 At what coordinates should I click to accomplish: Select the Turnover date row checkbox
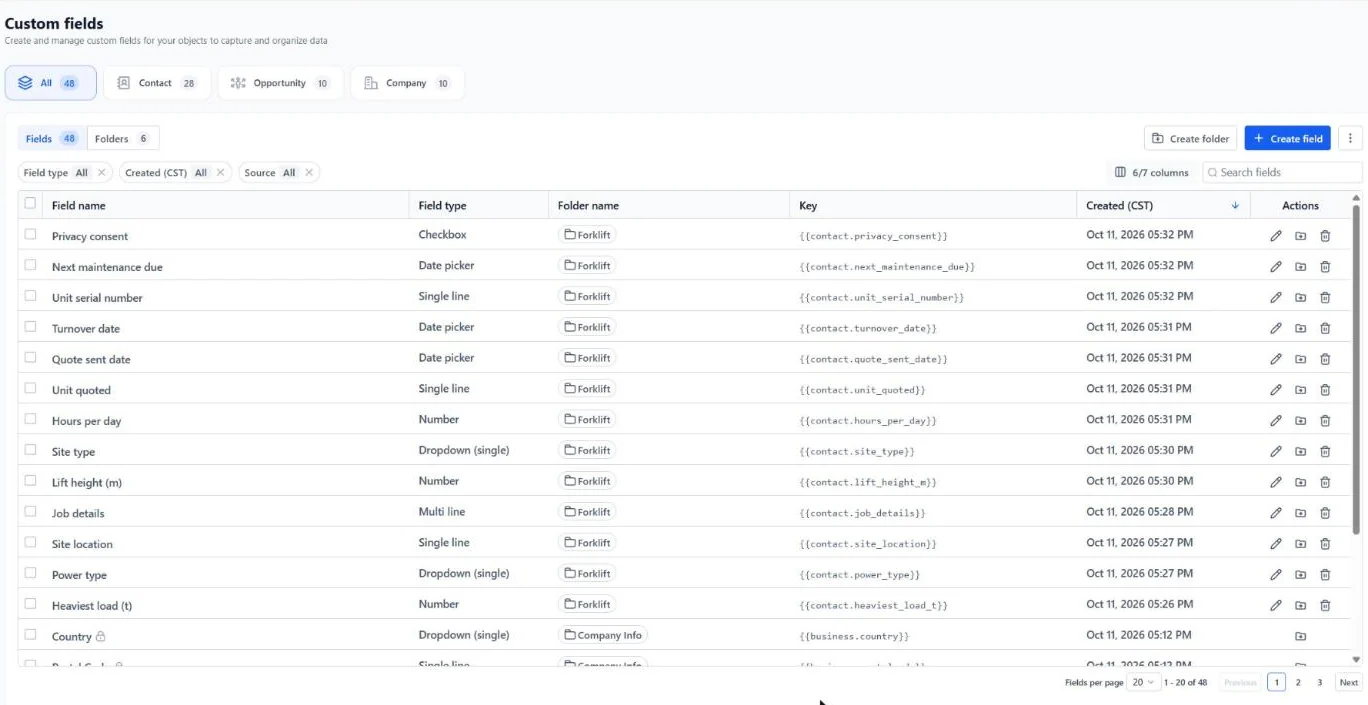coord(30,326)
